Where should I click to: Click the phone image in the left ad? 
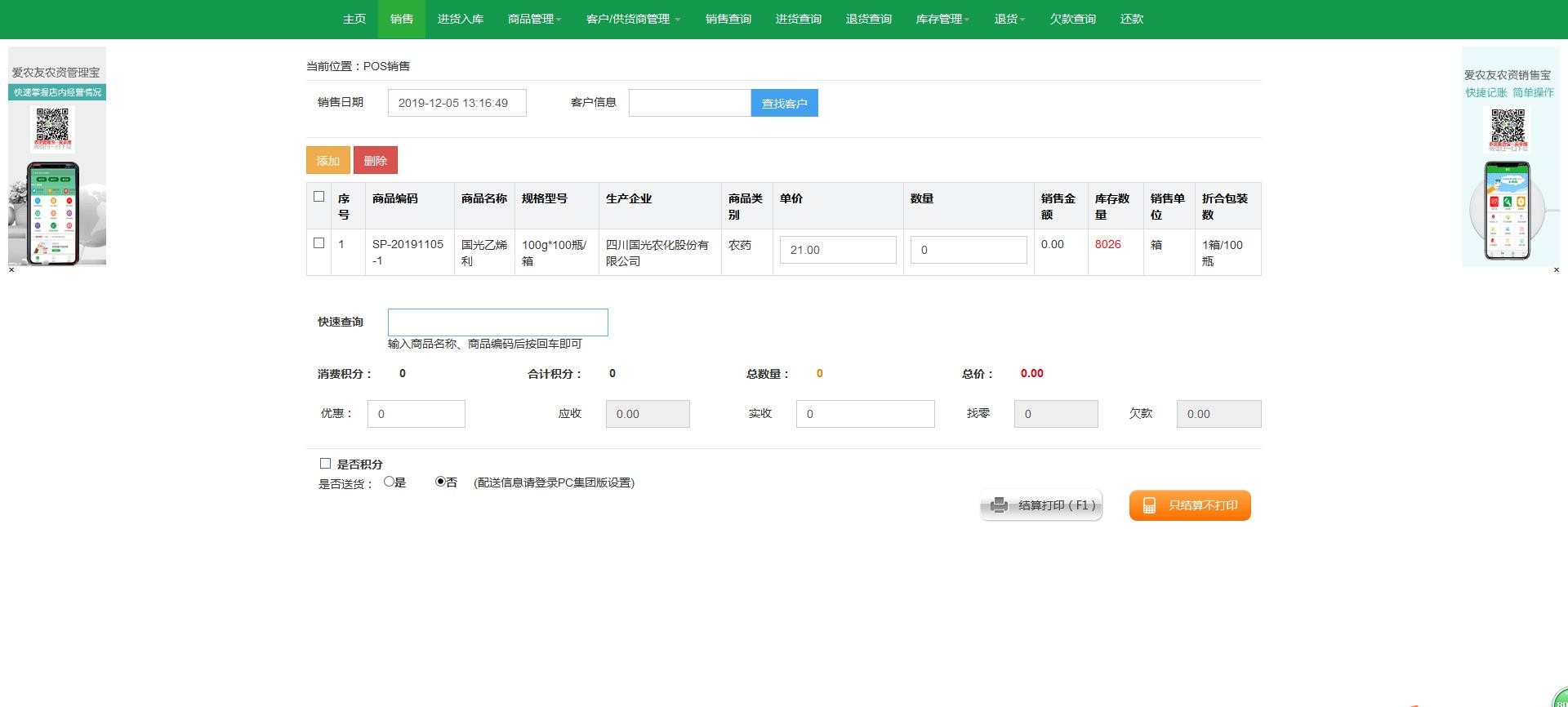click(x=53, y=213)
